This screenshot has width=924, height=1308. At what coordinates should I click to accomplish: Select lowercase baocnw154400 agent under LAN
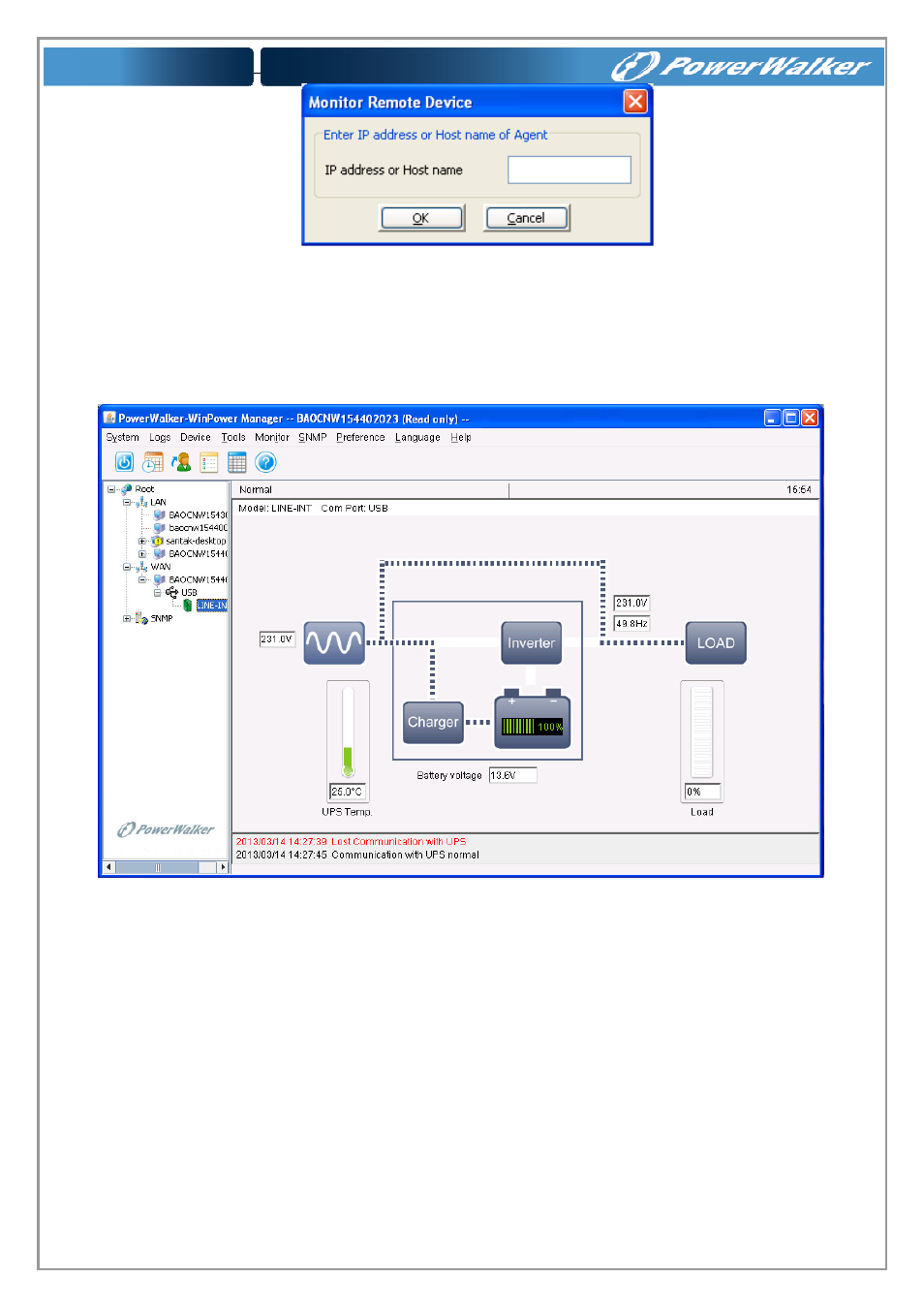(x=198, y=528)
